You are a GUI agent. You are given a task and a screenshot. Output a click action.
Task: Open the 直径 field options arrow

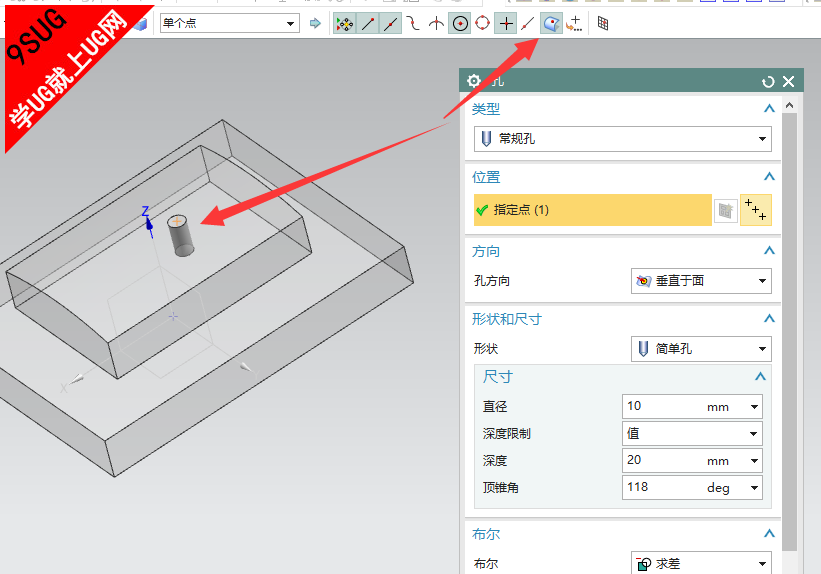click(754, 407)
